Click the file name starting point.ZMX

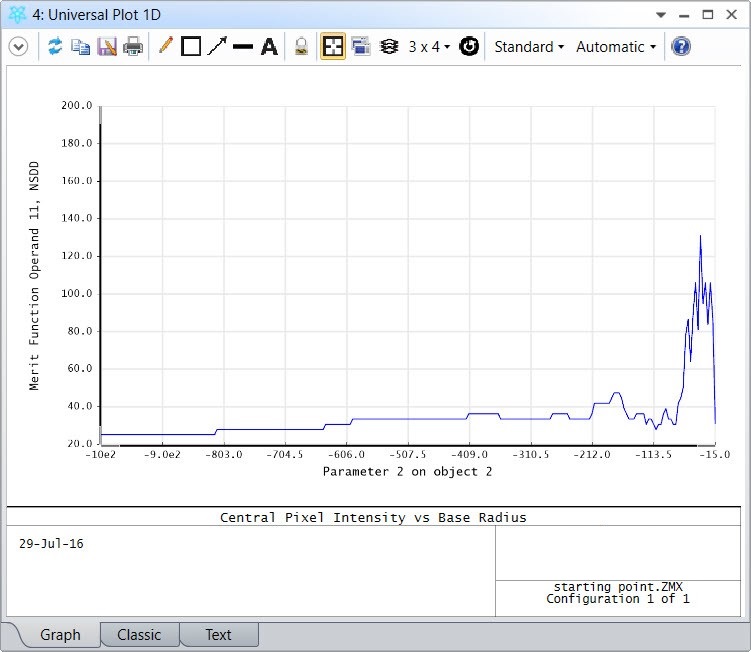618,587
